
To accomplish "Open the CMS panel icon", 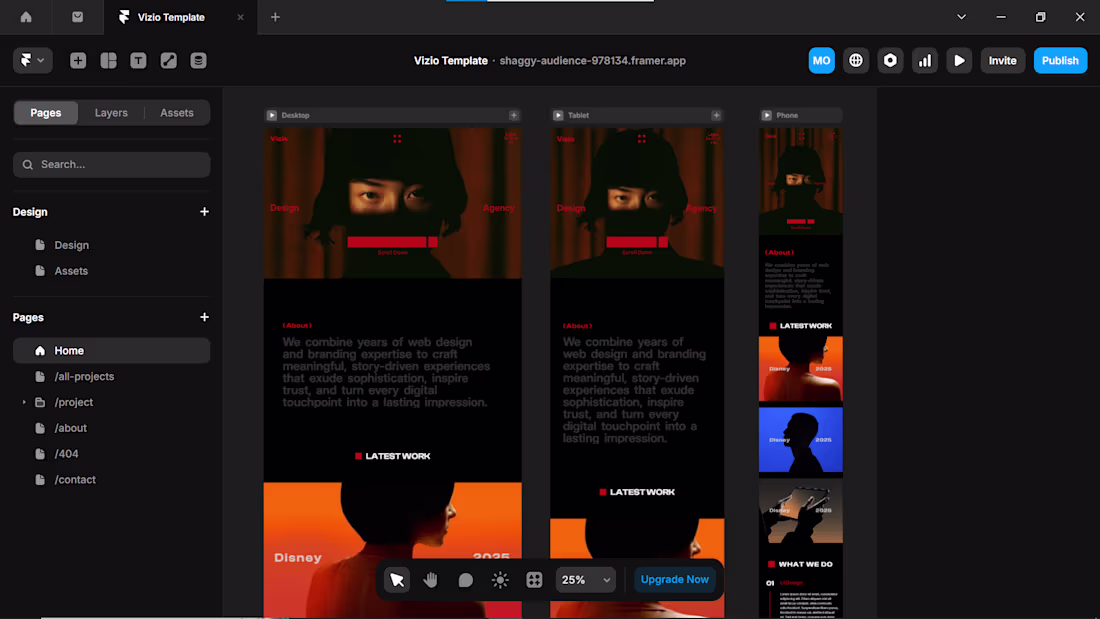I will click(x=198, y=60).
